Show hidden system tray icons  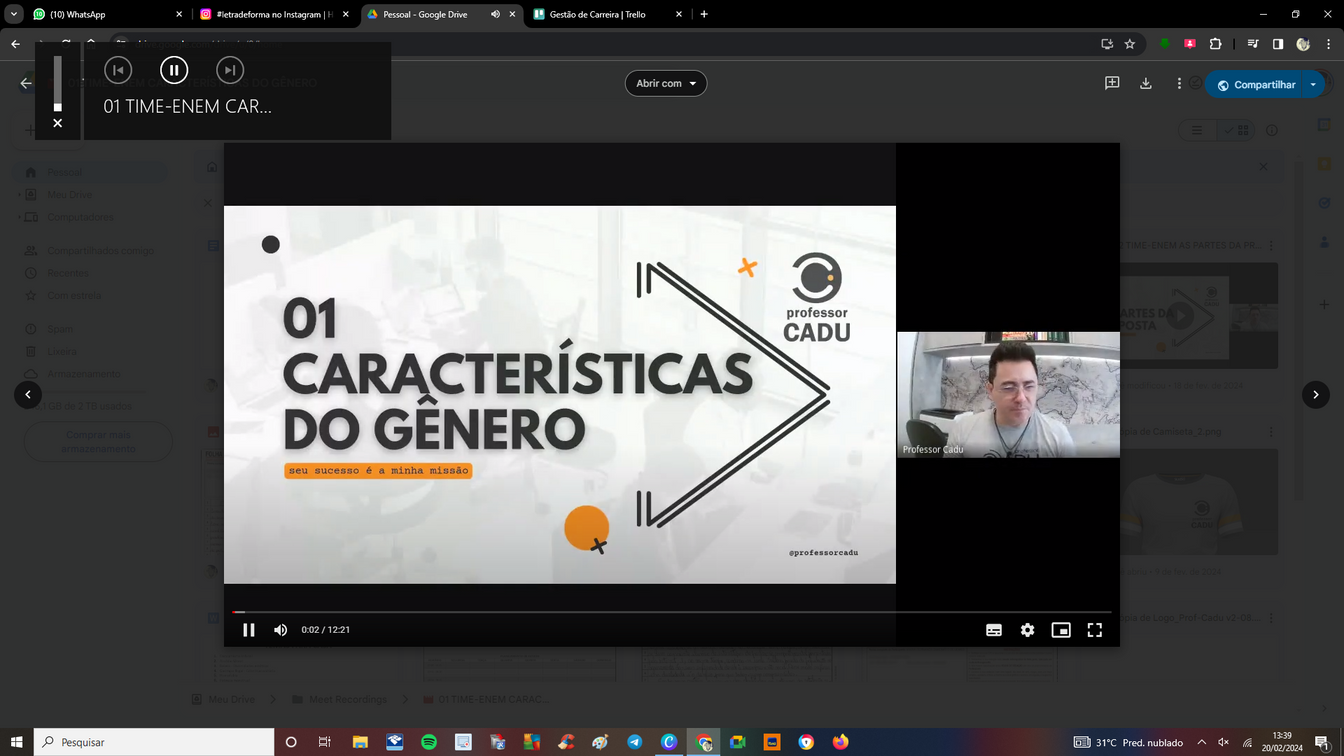(x=1201, y=742)
